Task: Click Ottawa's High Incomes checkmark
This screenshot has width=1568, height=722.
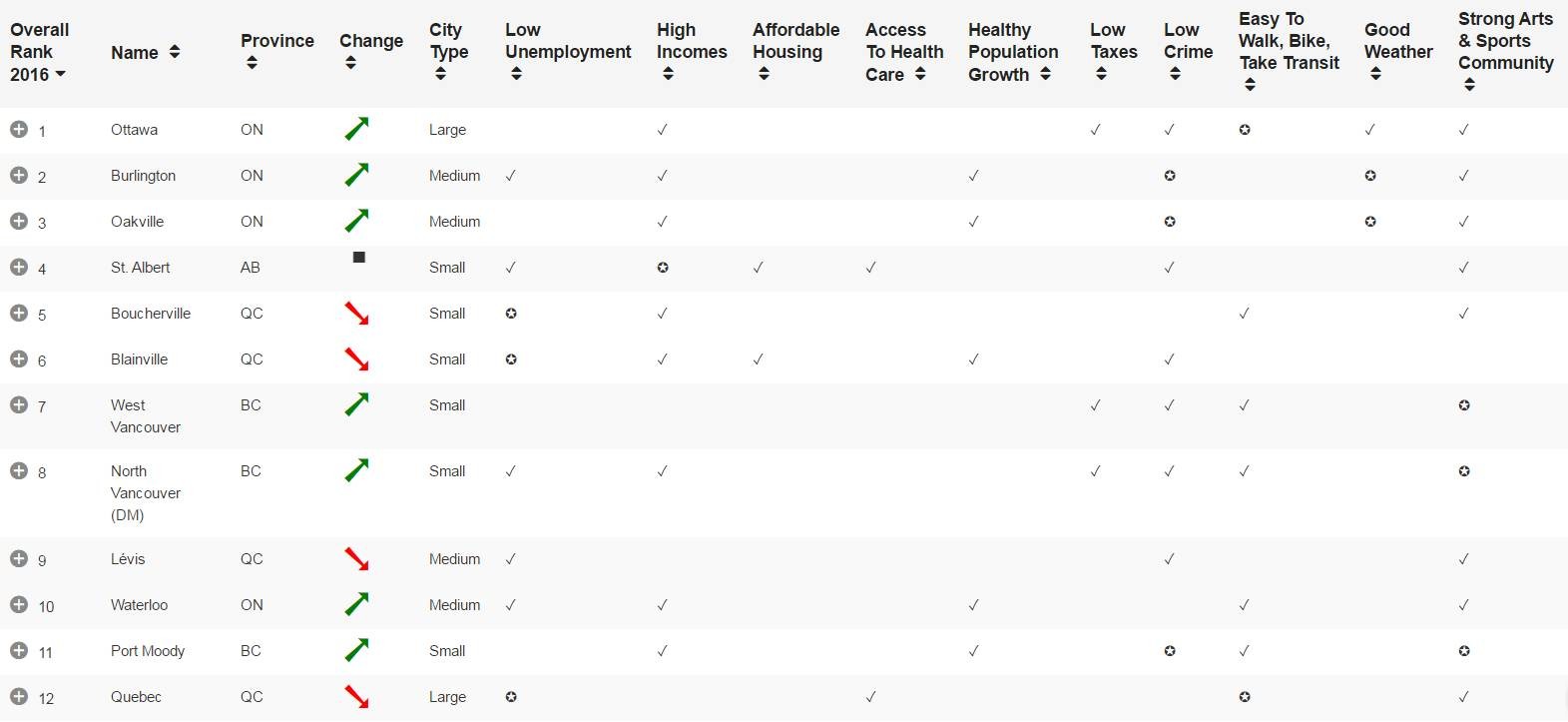Action: point(663,130)
